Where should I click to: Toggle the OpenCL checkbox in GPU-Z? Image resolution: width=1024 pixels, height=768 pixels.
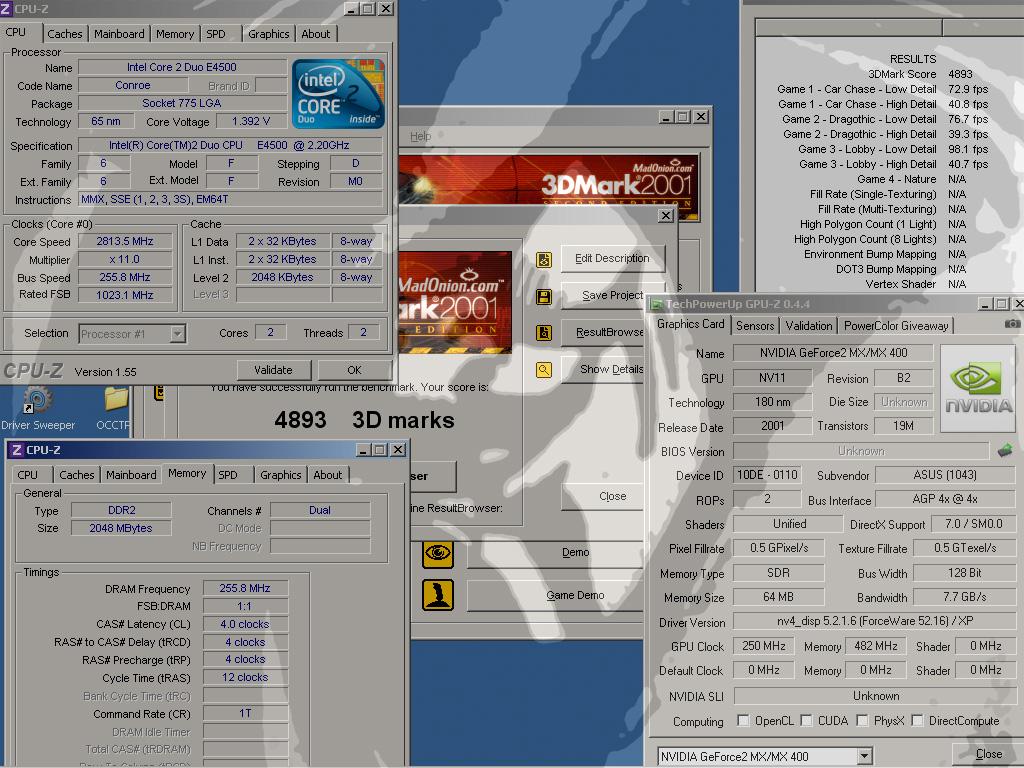coord(743,720)
